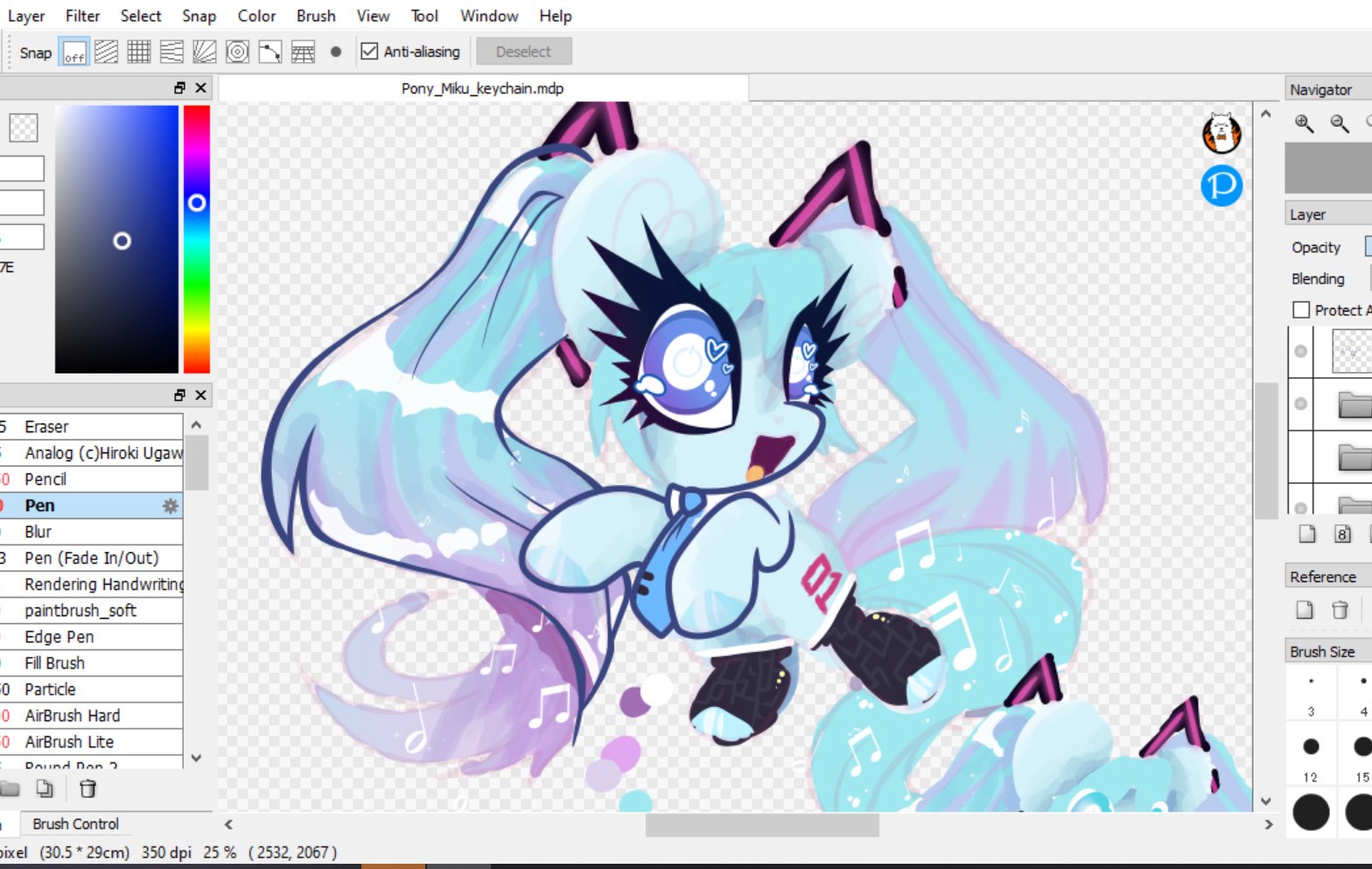Add a new 8-bit layer
This screenshot has width=1372, height=869.
click(1343, 534)
